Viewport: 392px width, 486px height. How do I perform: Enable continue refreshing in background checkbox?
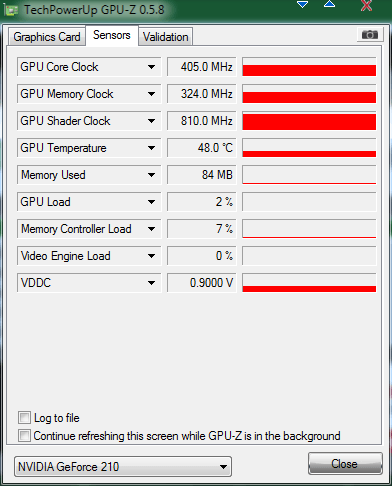coord(24,436)
